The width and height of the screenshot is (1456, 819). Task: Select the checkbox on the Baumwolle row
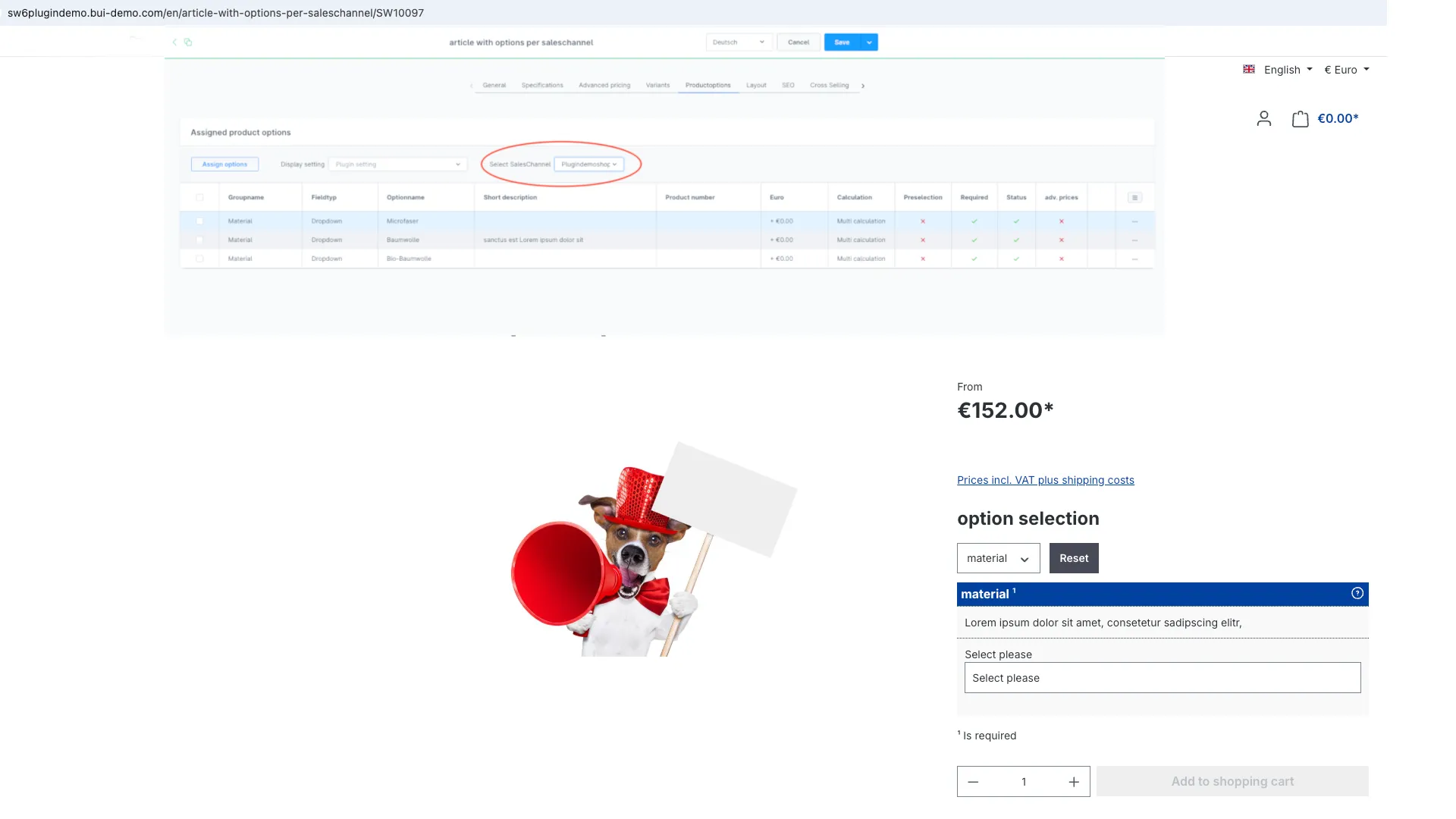pyautogui.click(x=200, y=240)
